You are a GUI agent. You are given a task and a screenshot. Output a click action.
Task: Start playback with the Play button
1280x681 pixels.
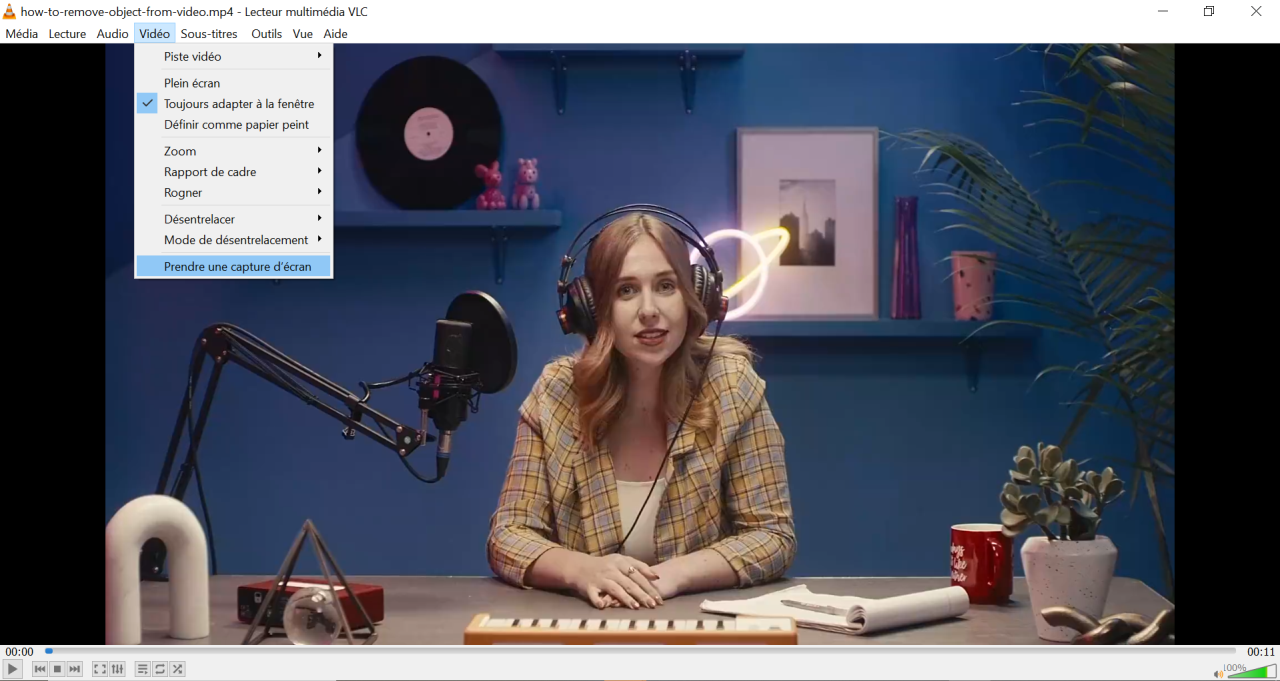pyautogui.click(x=12, y=669)
